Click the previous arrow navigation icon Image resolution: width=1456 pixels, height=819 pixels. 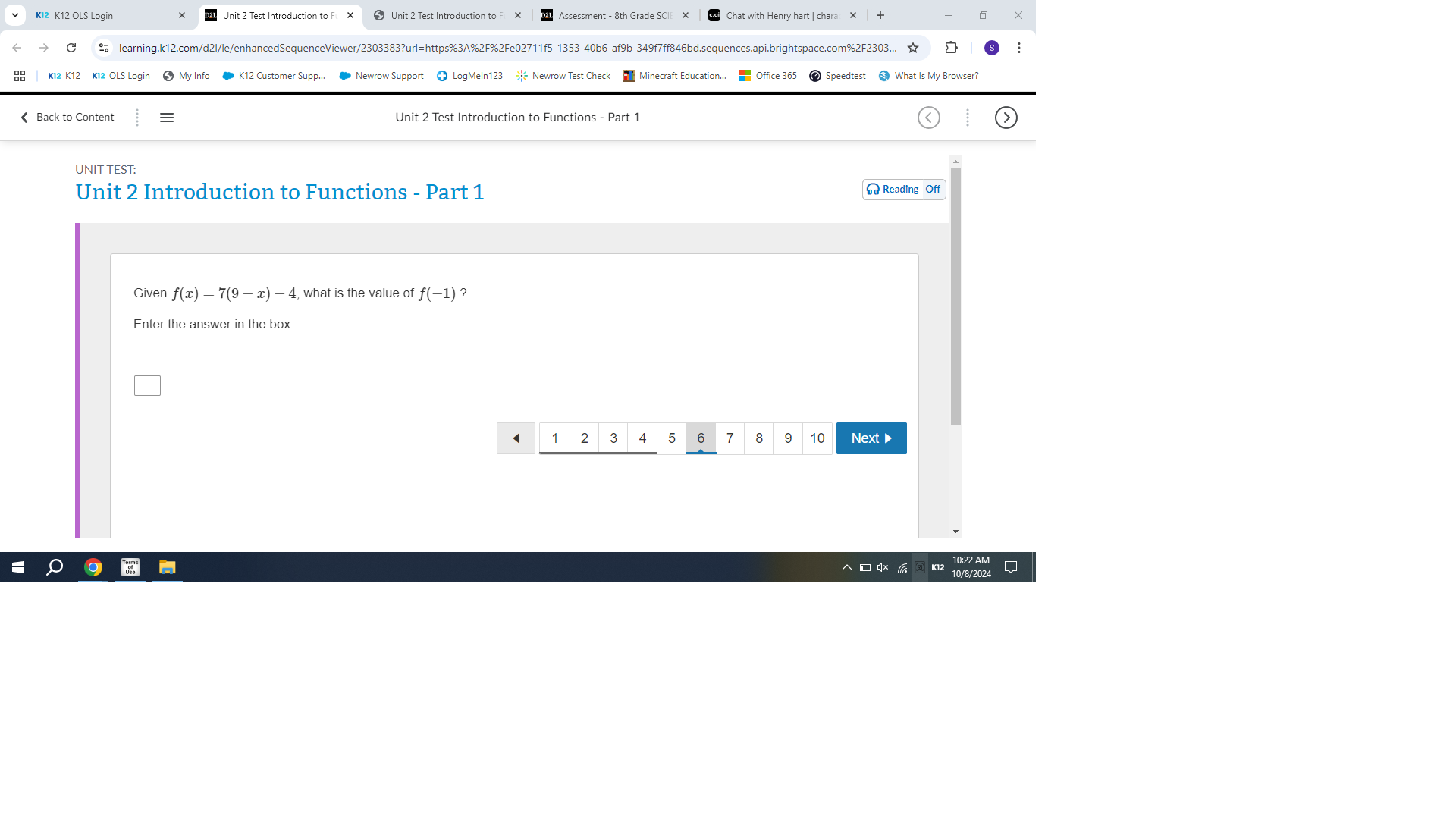(x=516, y=438)
